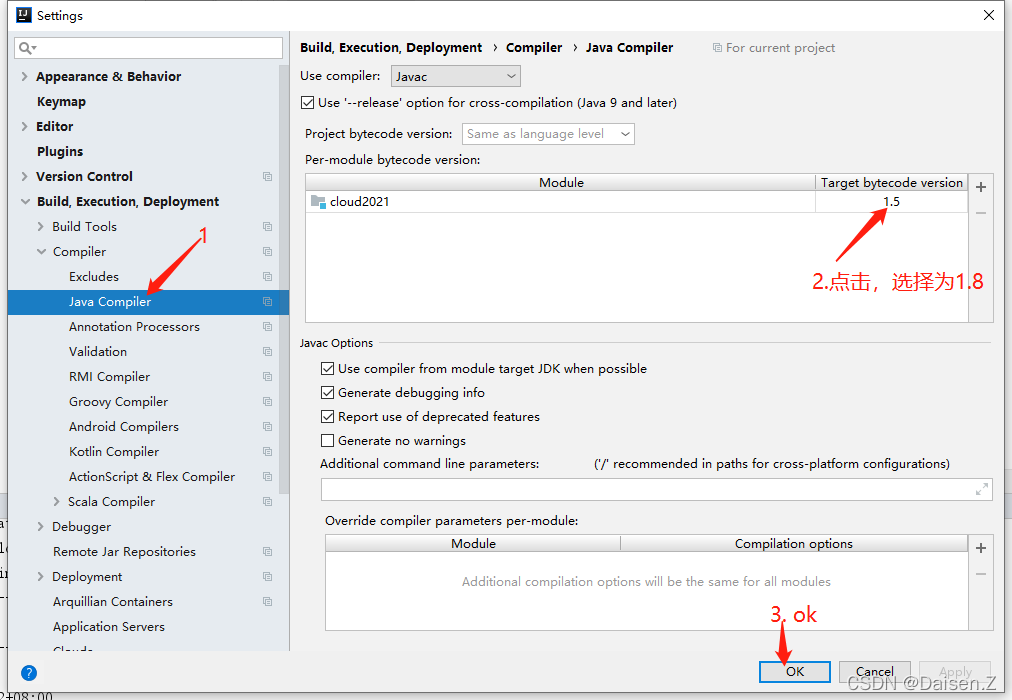Click the project-level icon beside ActionScript & Flex Compiler
Screen dimensions: 1012x700
pyautogui.click(x=267, y=476)
